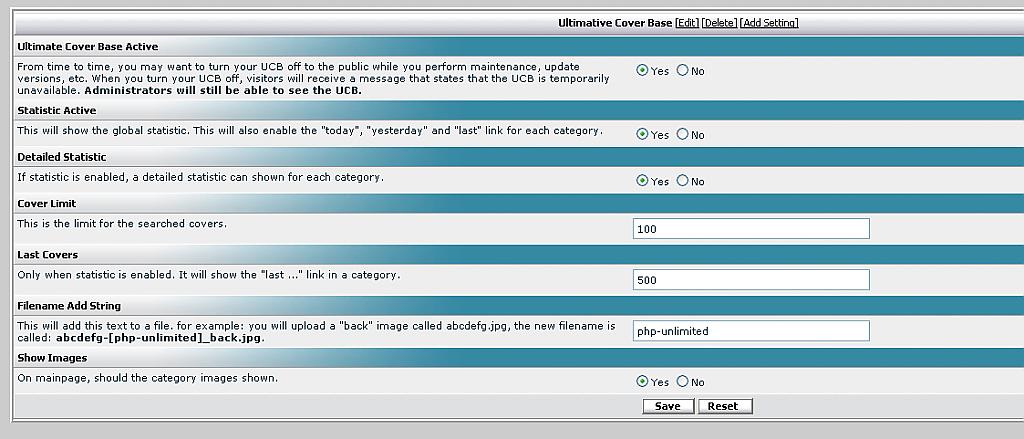Choose Yes for Show Images
The height and width of the screenshot is (439, 1024).
click(643, 382)
